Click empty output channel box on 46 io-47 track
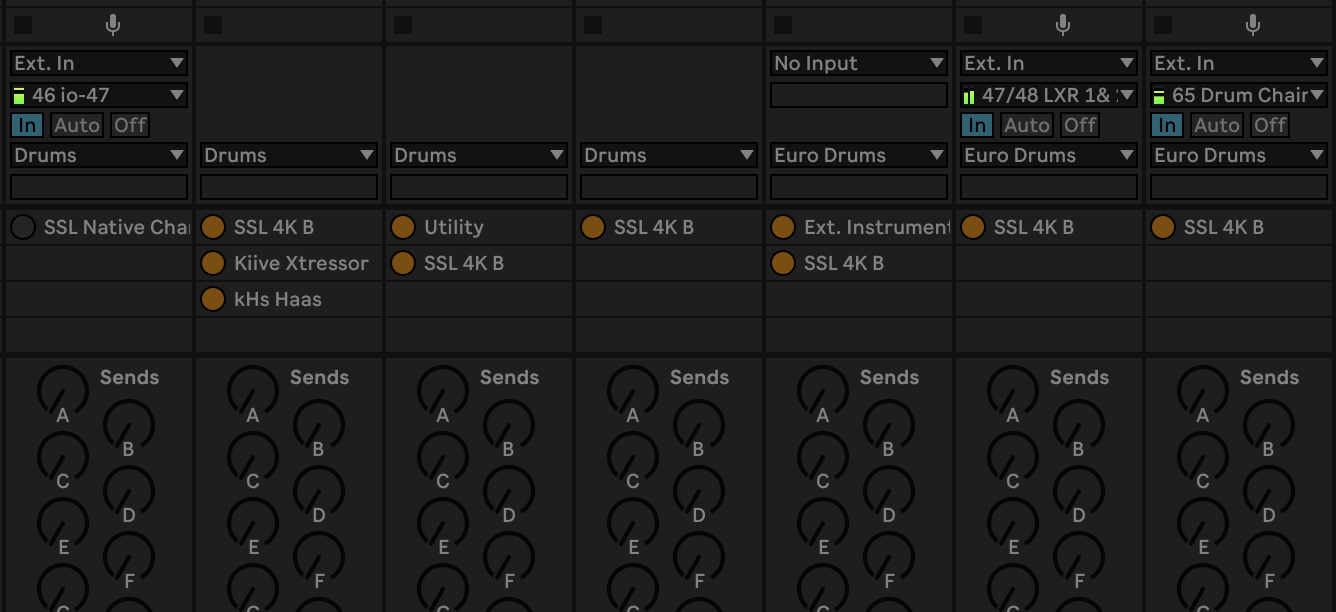This screenshot has height=612, width=1336. click(99, 187)
